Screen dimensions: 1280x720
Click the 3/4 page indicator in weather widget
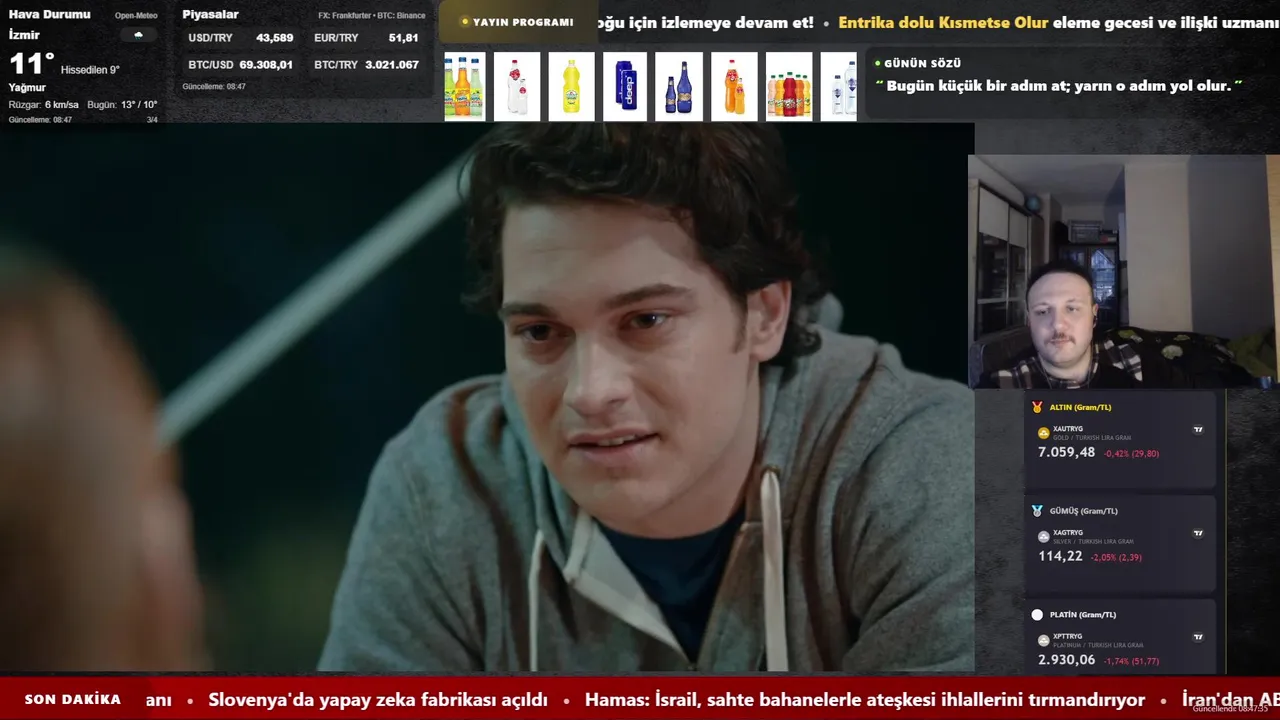click(152, 120)
